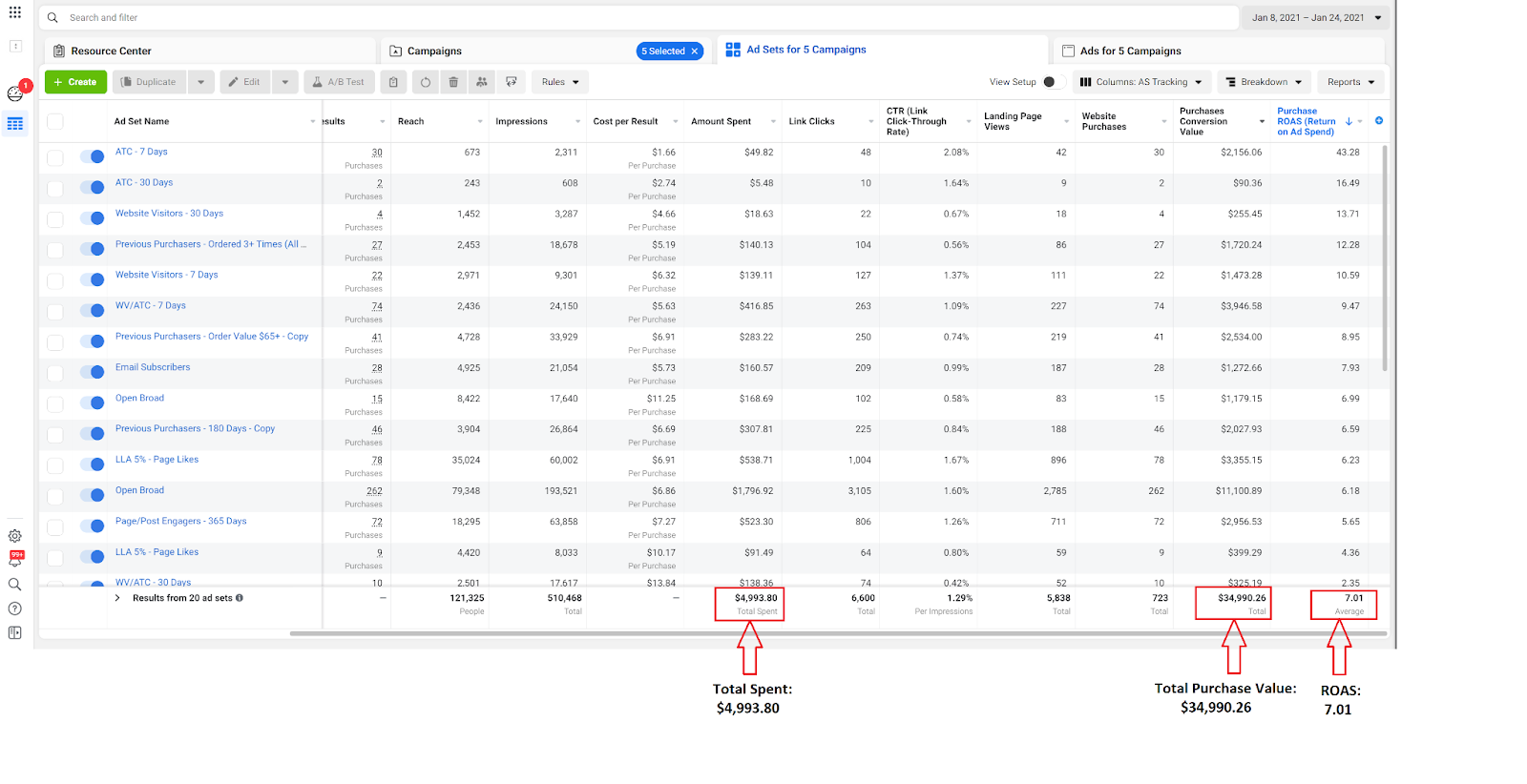
Task: Toggle off the Email Subscribers ad set
Action: tap(93, 372)
